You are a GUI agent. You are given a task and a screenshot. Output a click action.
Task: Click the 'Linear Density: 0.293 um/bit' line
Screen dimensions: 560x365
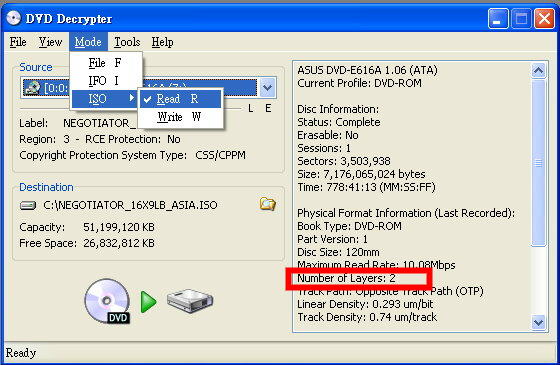(x=365, y=304)
